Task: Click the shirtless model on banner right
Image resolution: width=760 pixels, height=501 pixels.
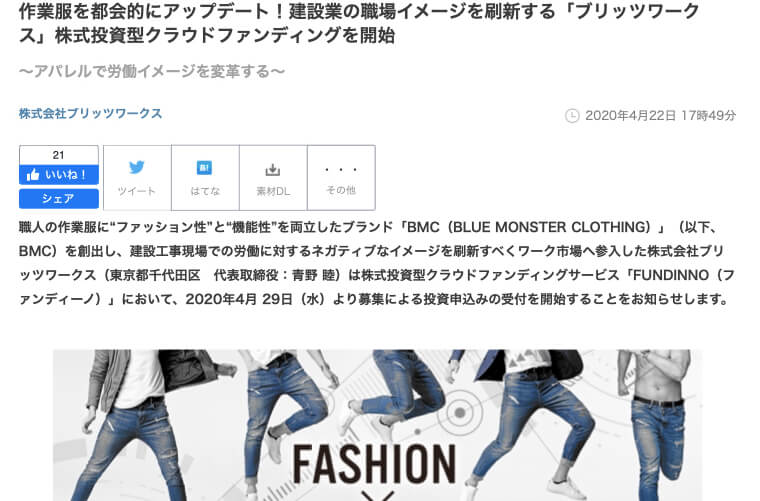Action: (659, 419)
